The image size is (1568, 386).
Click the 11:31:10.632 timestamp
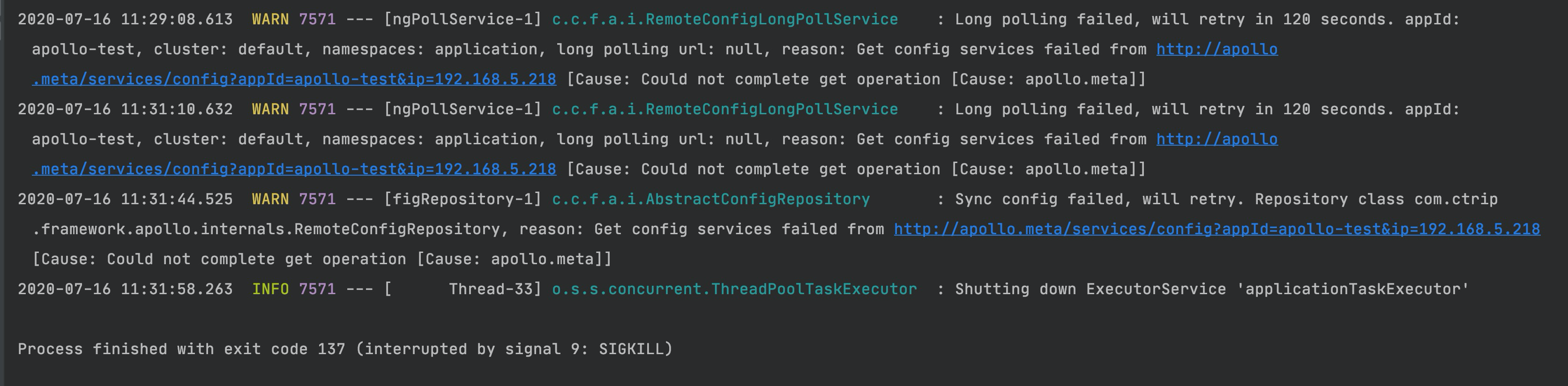tap(125, 110)
